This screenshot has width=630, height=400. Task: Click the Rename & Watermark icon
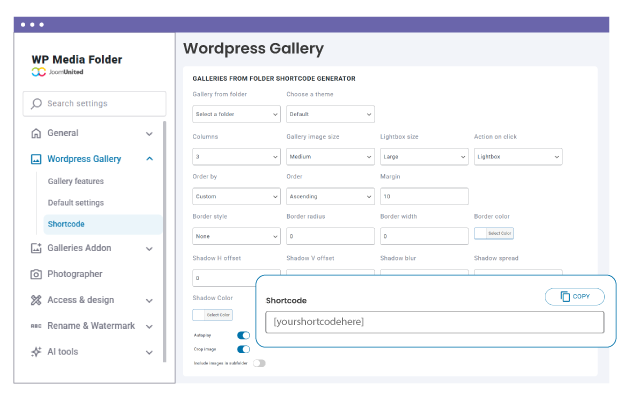(36, 326)
